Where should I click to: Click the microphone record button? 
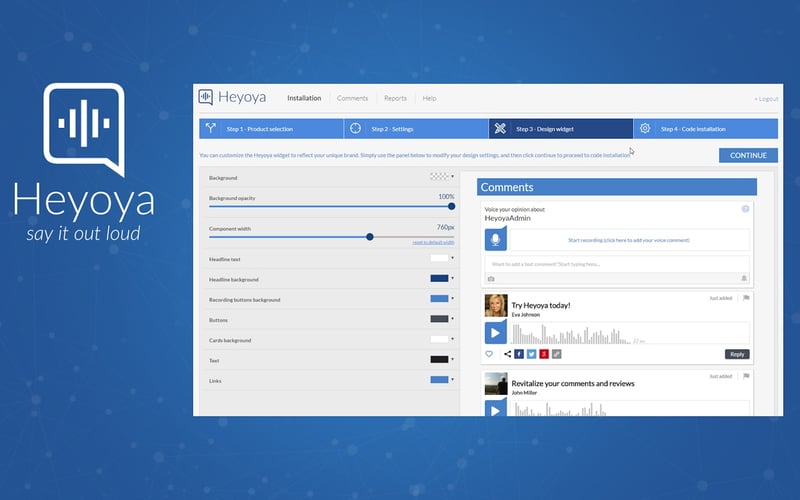495,239
